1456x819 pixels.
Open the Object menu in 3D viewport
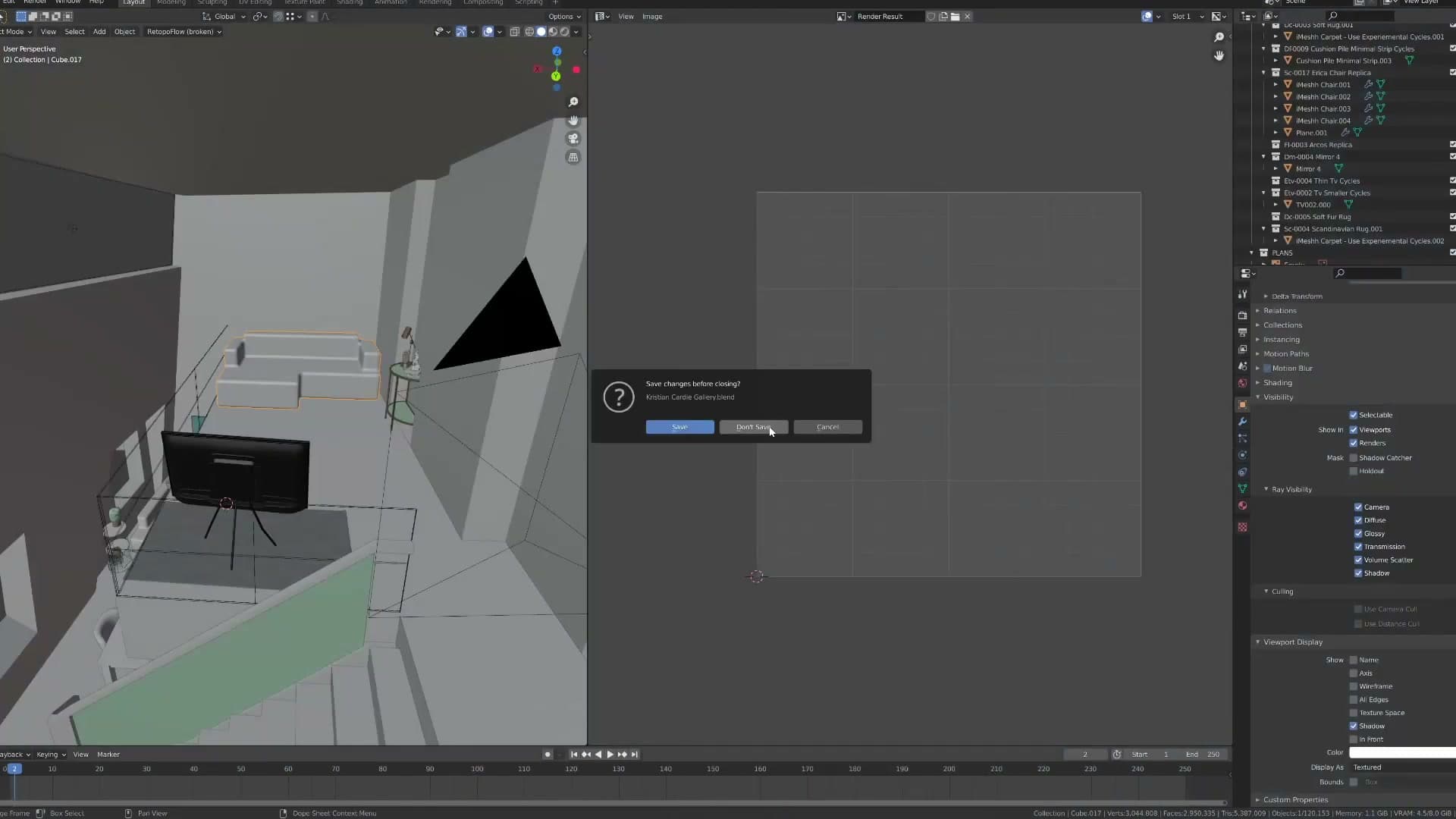(x=124, y=32)
